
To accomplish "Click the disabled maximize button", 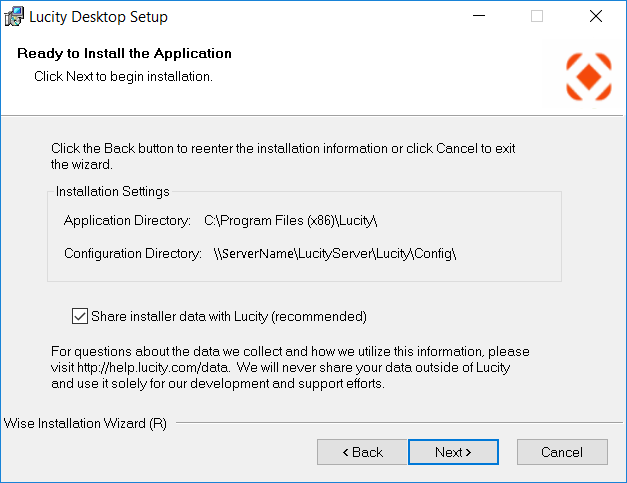I will coord(537,17).
